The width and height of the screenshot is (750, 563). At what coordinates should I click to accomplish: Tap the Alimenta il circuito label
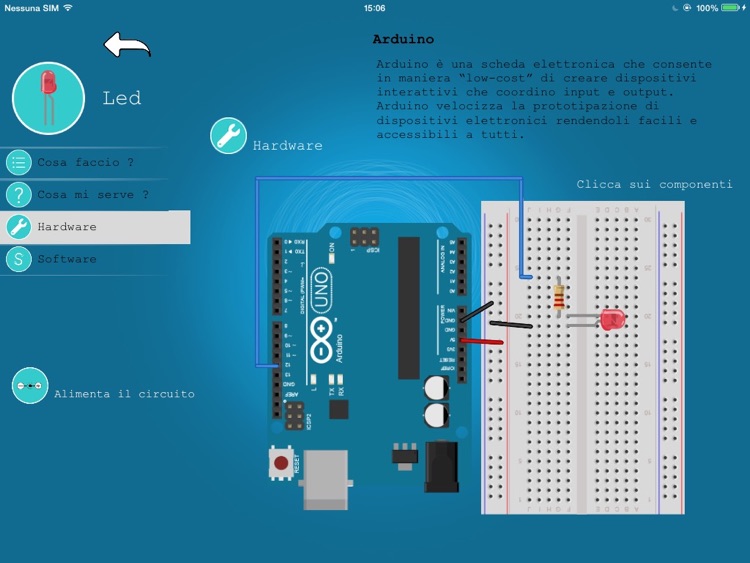click(x=124, y=394)
